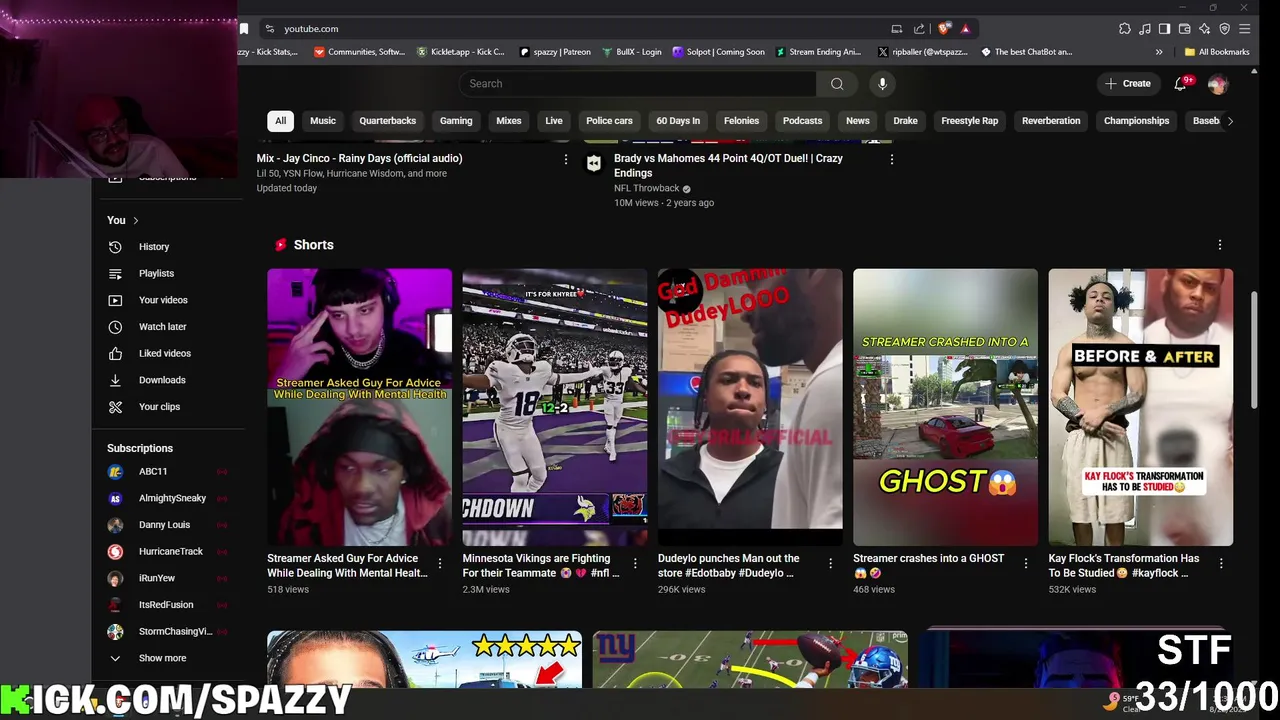The width and height of the screenshot is (1280, 720).
Task: Select the All filter chip
Action: click(280, 121)
